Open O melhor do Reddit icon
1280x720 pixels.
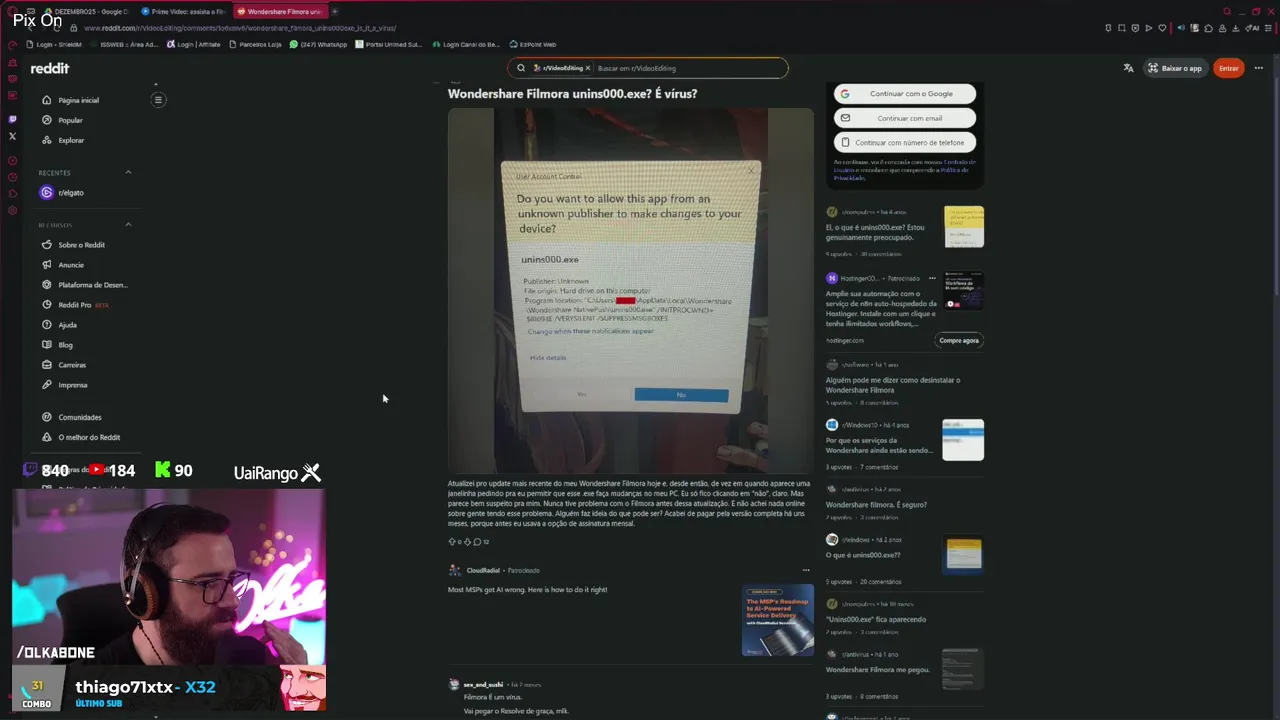(x=47, y=437)
